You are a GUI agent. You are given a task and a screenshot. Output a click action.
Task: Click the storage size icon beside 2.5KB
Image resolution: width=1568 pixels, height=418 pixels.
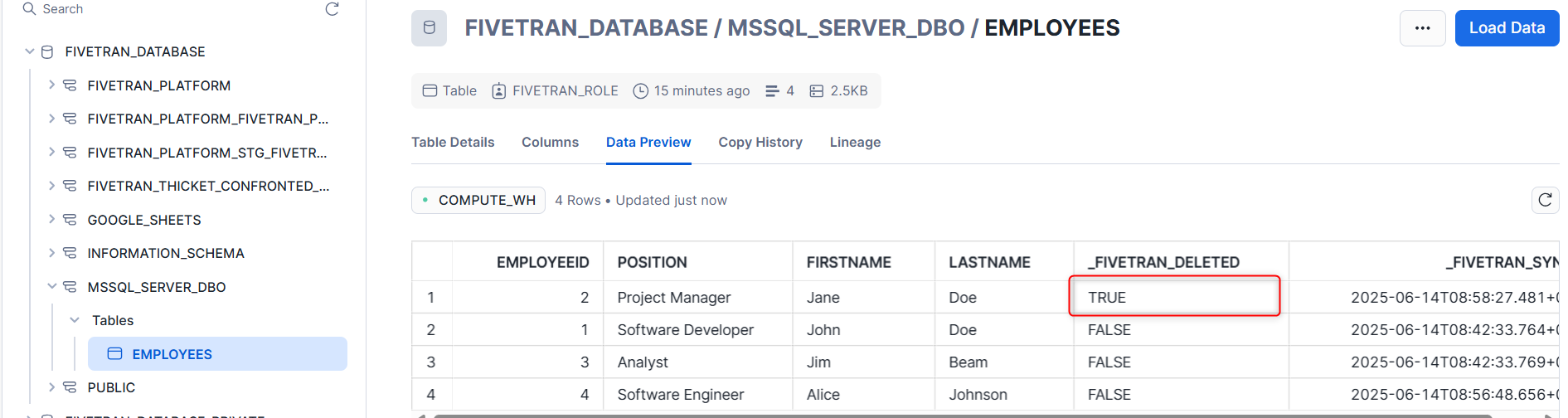tap(817, 91)
